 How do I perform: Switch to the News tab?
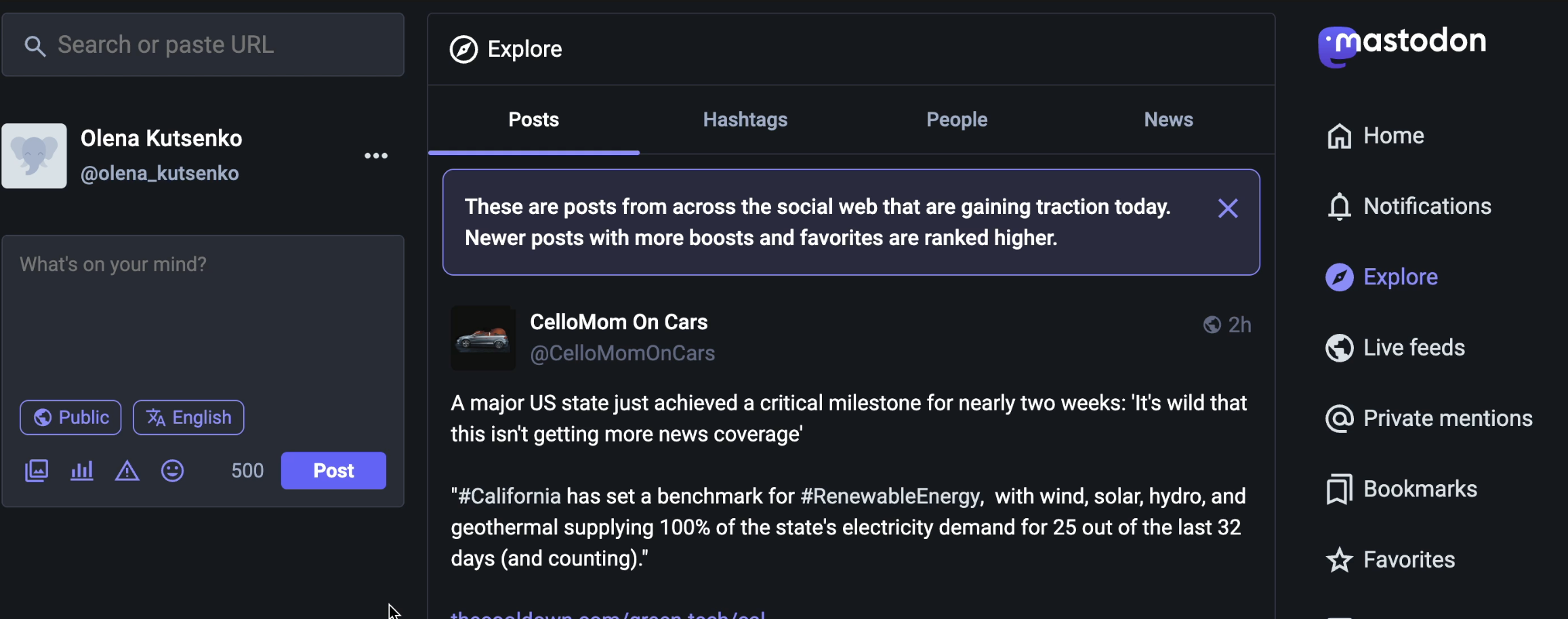point(1168,119)
